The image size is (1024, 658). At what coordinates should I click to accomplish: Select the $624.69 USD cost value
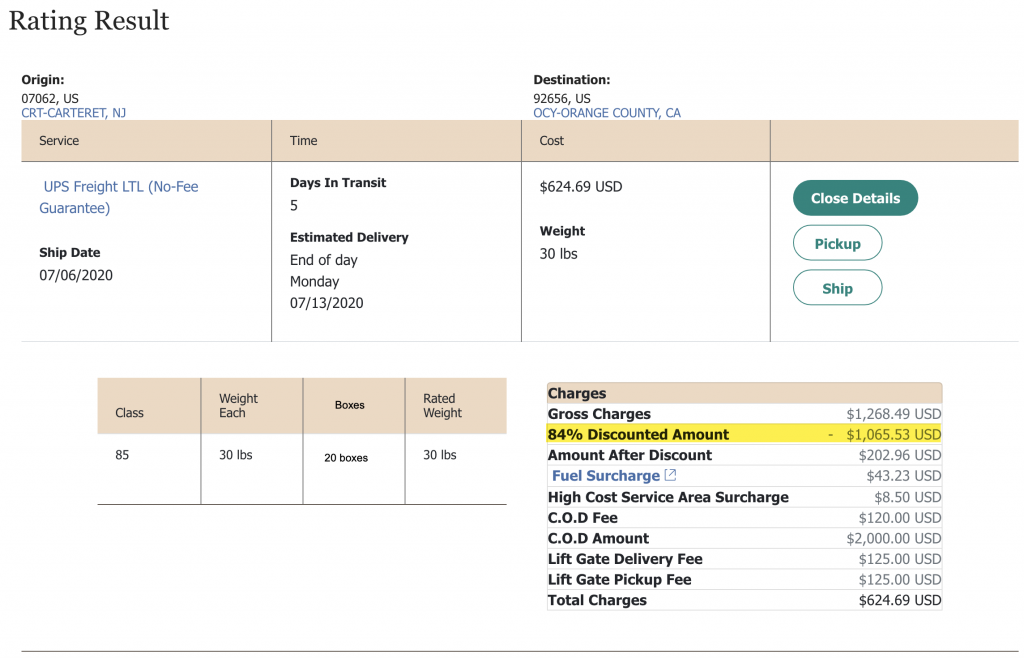point(581,187)
